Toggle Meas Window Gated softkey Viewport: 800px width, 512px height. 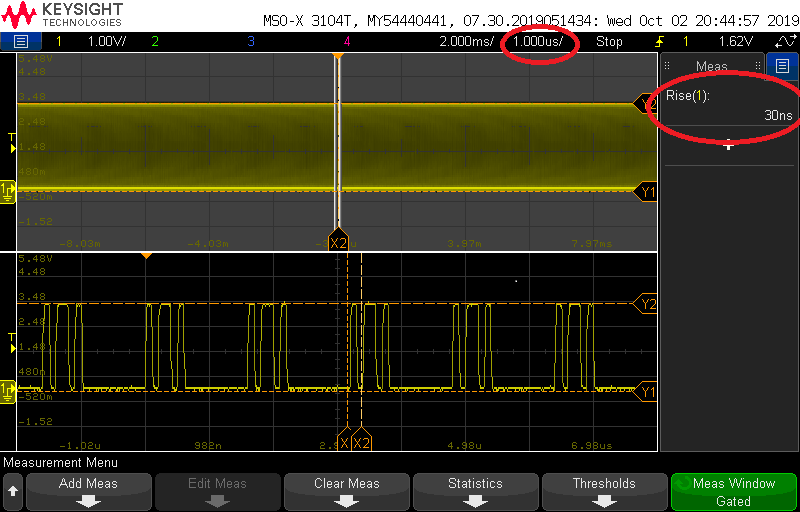733,491
